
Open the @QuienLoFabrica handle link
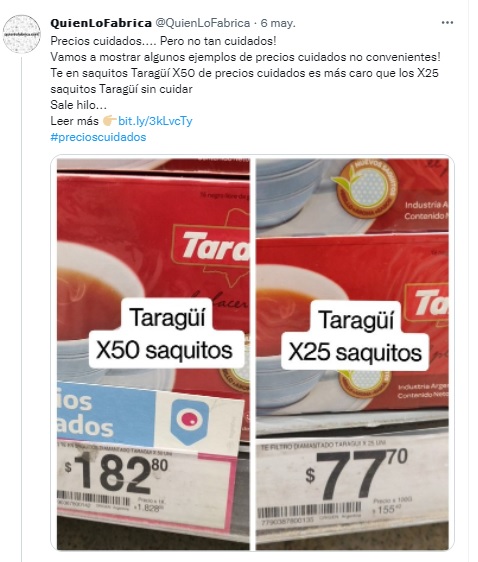(x=202, y=23)
